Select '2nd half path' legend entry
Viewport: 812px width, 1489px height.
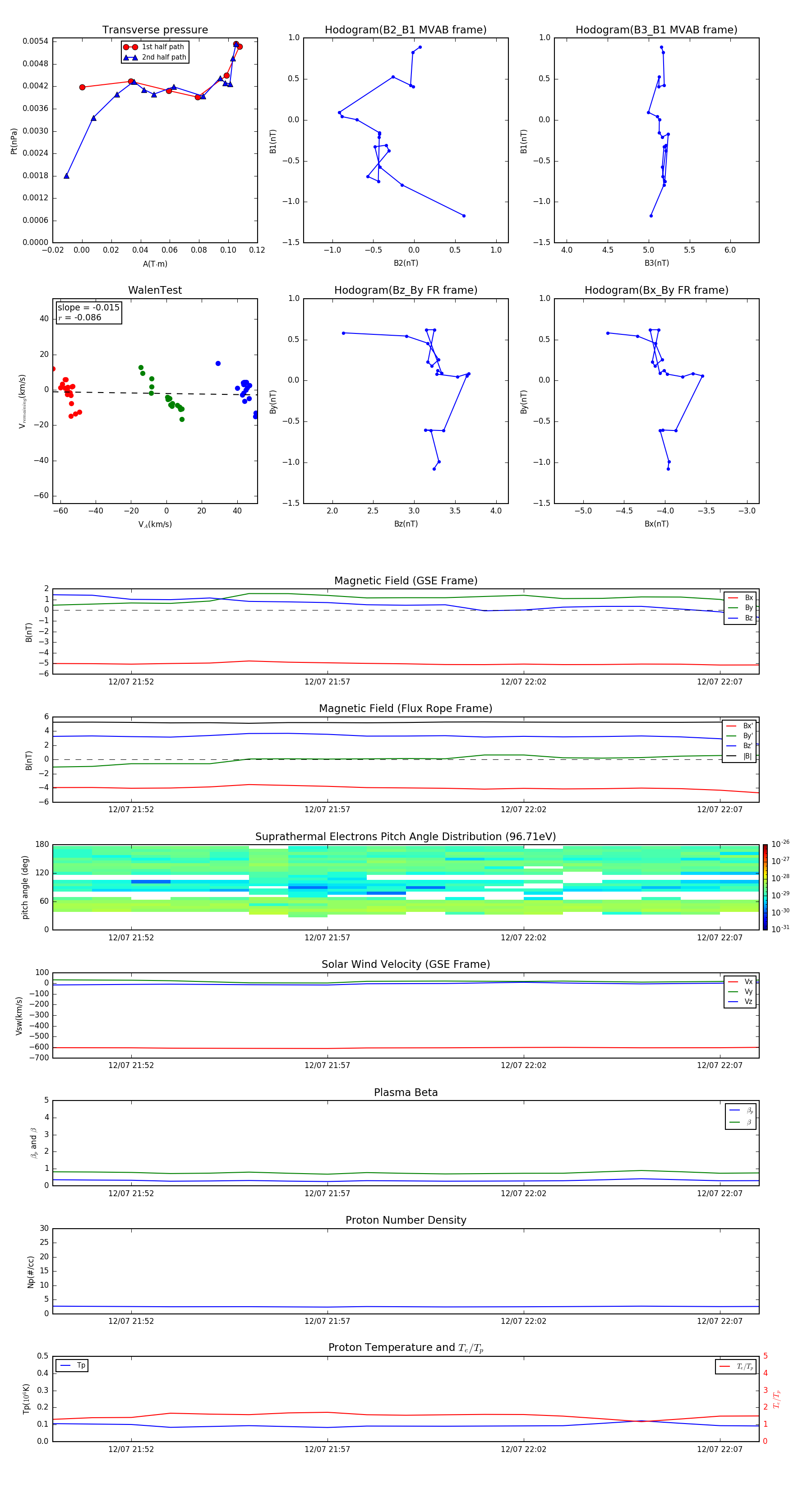click(x=155, y=57)
